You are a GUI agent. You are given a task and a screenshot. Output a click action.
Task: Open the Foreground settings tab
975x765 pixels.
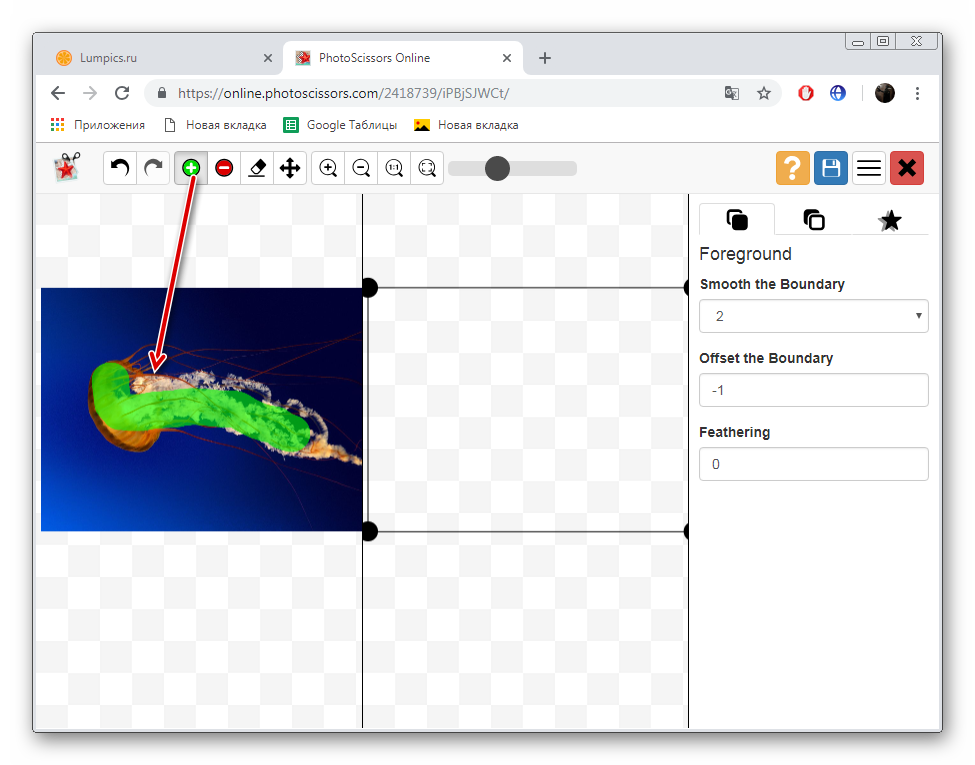pos(737,220)
